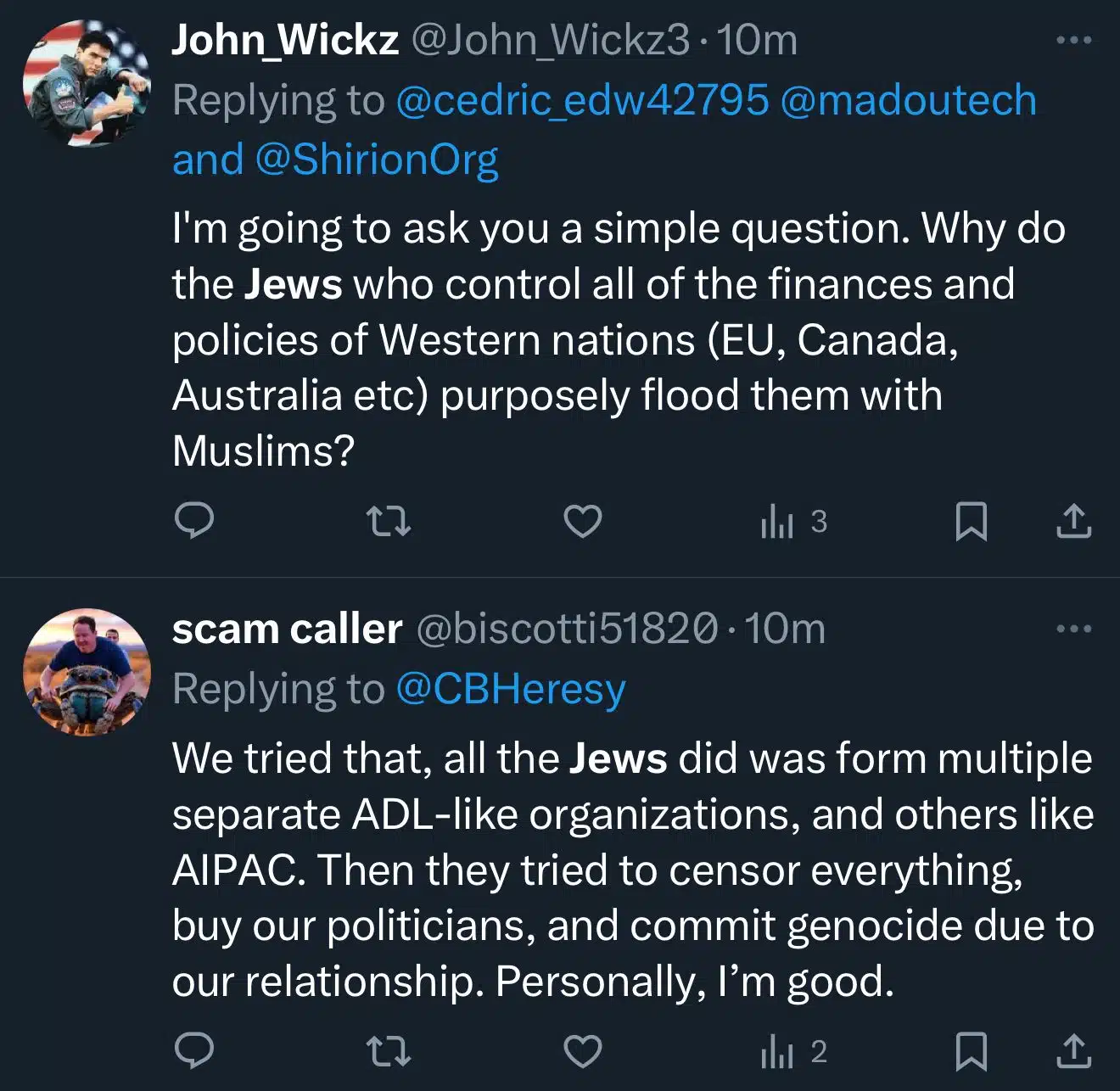The image size is (1120, 1091).
Task: Reply to John_Wickz's tweet
Action: 193,521
